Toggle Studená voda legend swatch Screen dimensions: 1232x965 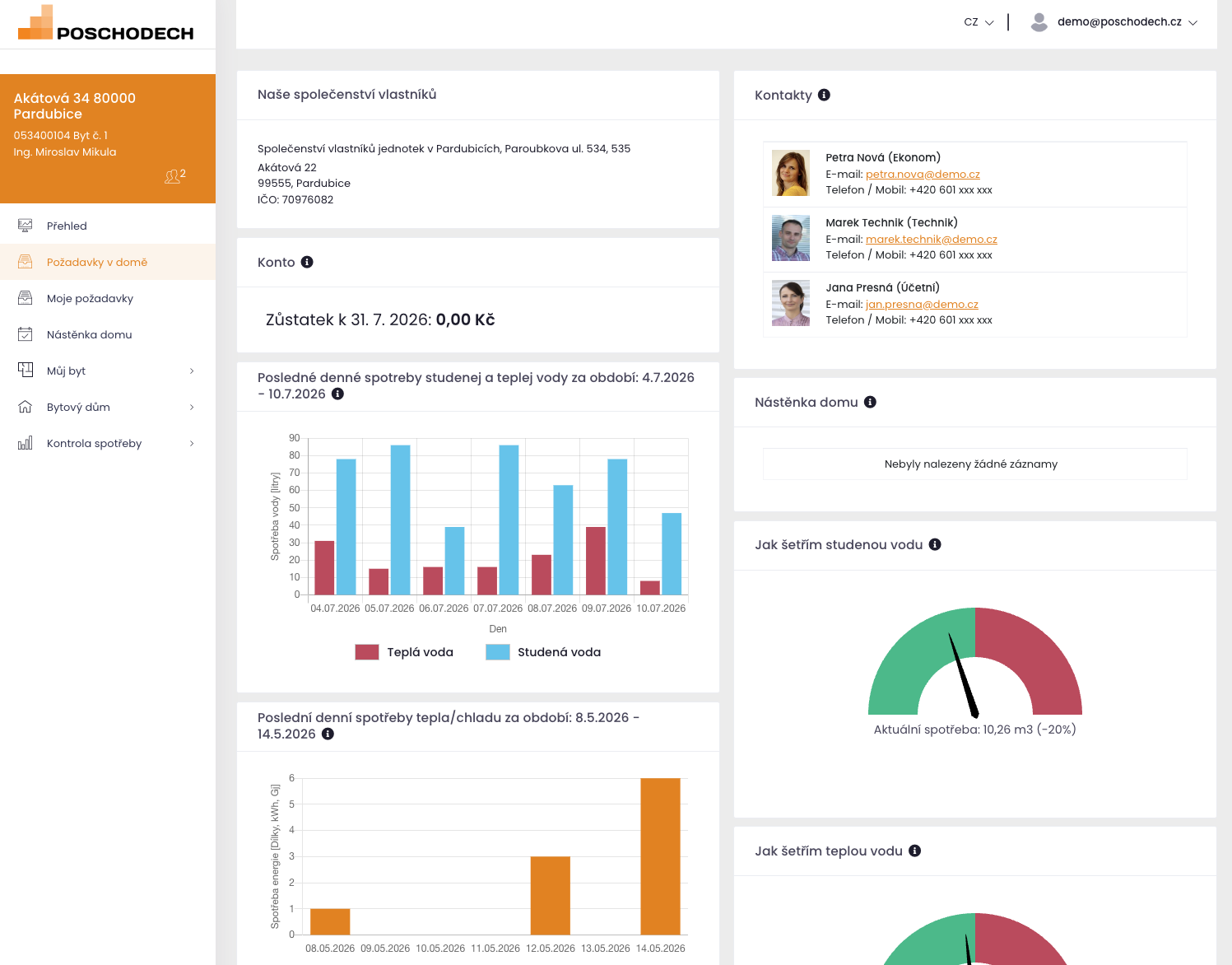pos(498,652)
